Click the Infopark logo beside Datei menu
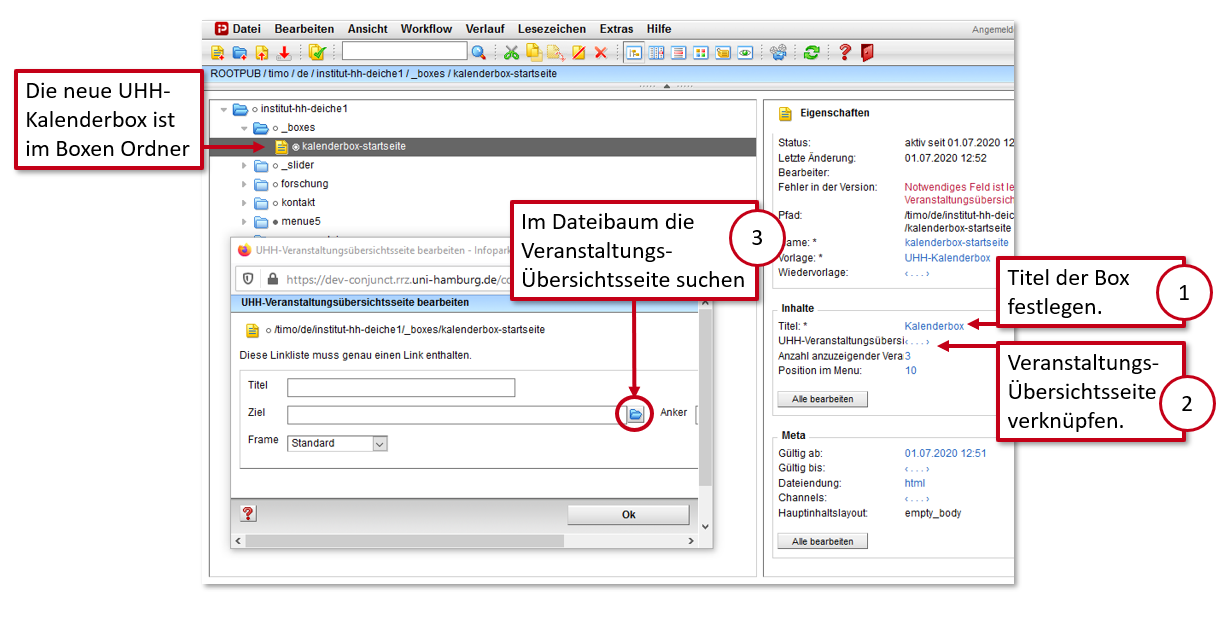The image size is (1228, 622). click(221, 29)
